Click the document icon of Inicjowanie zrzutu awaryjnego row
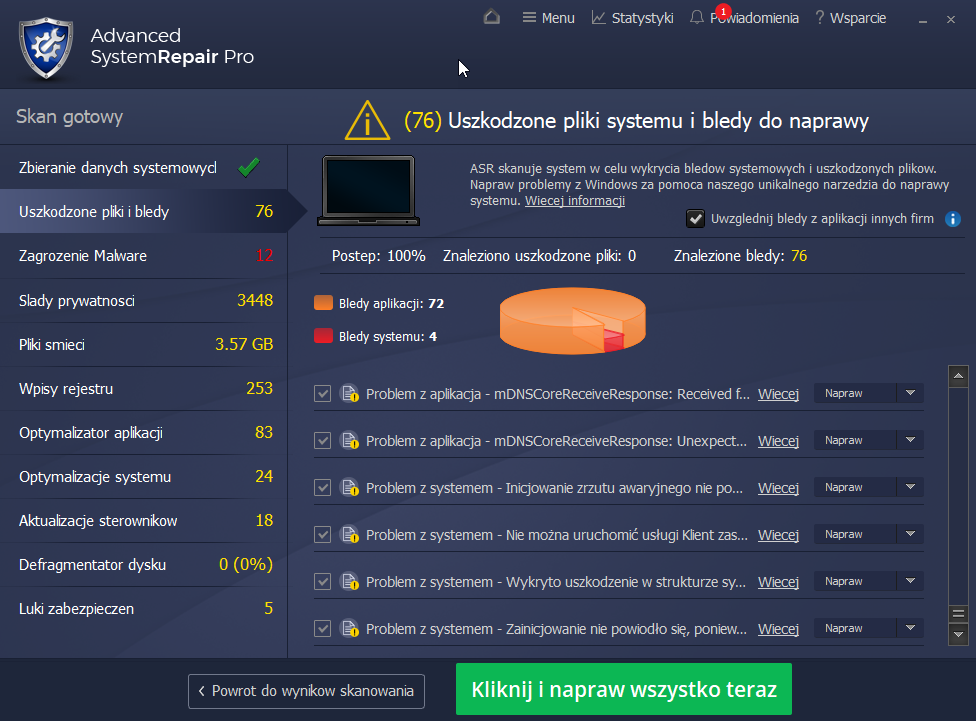This screenshot has width=976, height=721. tap(350, 488)
